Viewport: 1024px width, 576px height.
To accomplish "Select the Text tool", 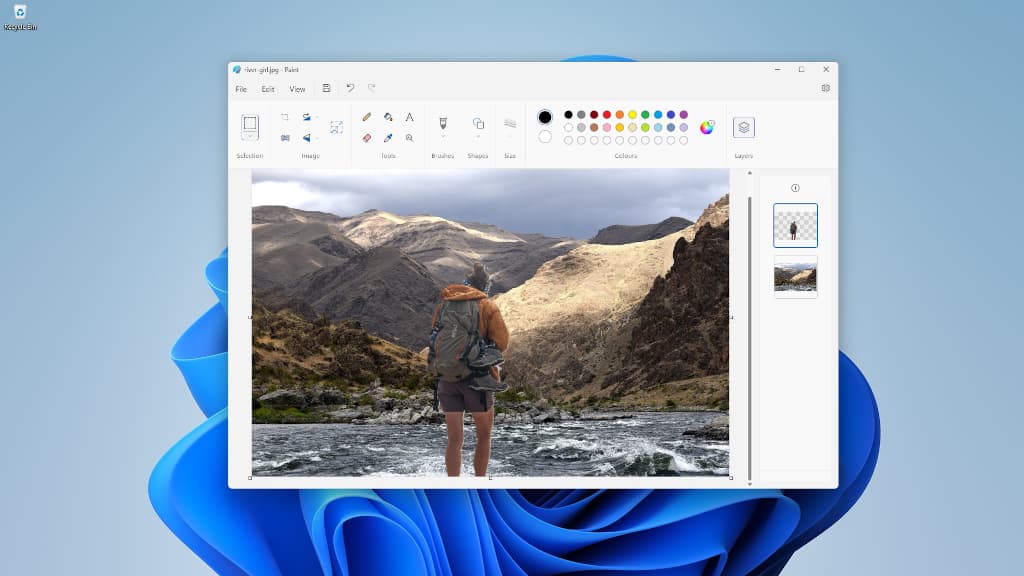I will tap(410, 117).
